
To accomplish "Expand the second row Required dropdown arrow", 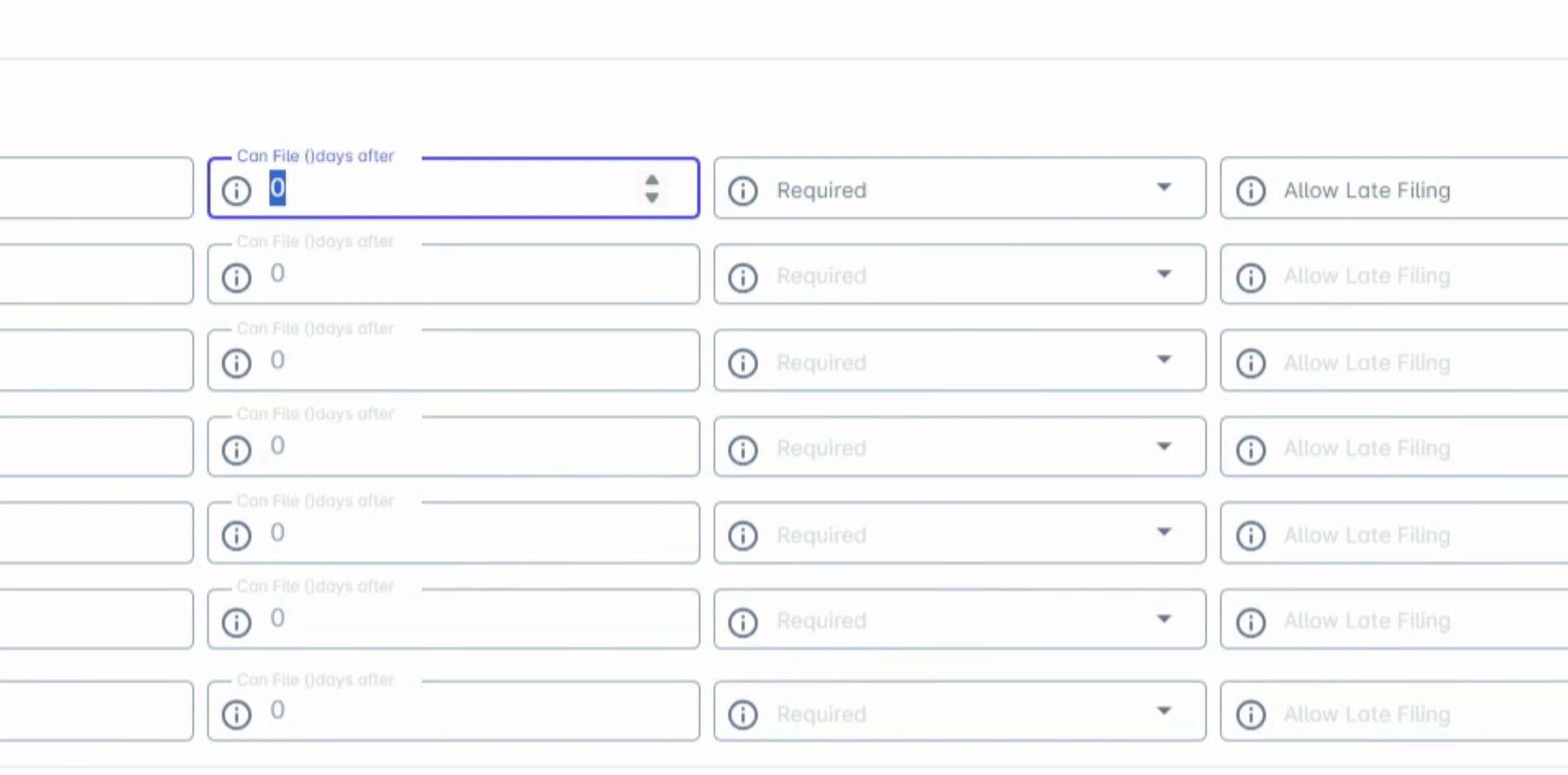I will [1163, 274].
